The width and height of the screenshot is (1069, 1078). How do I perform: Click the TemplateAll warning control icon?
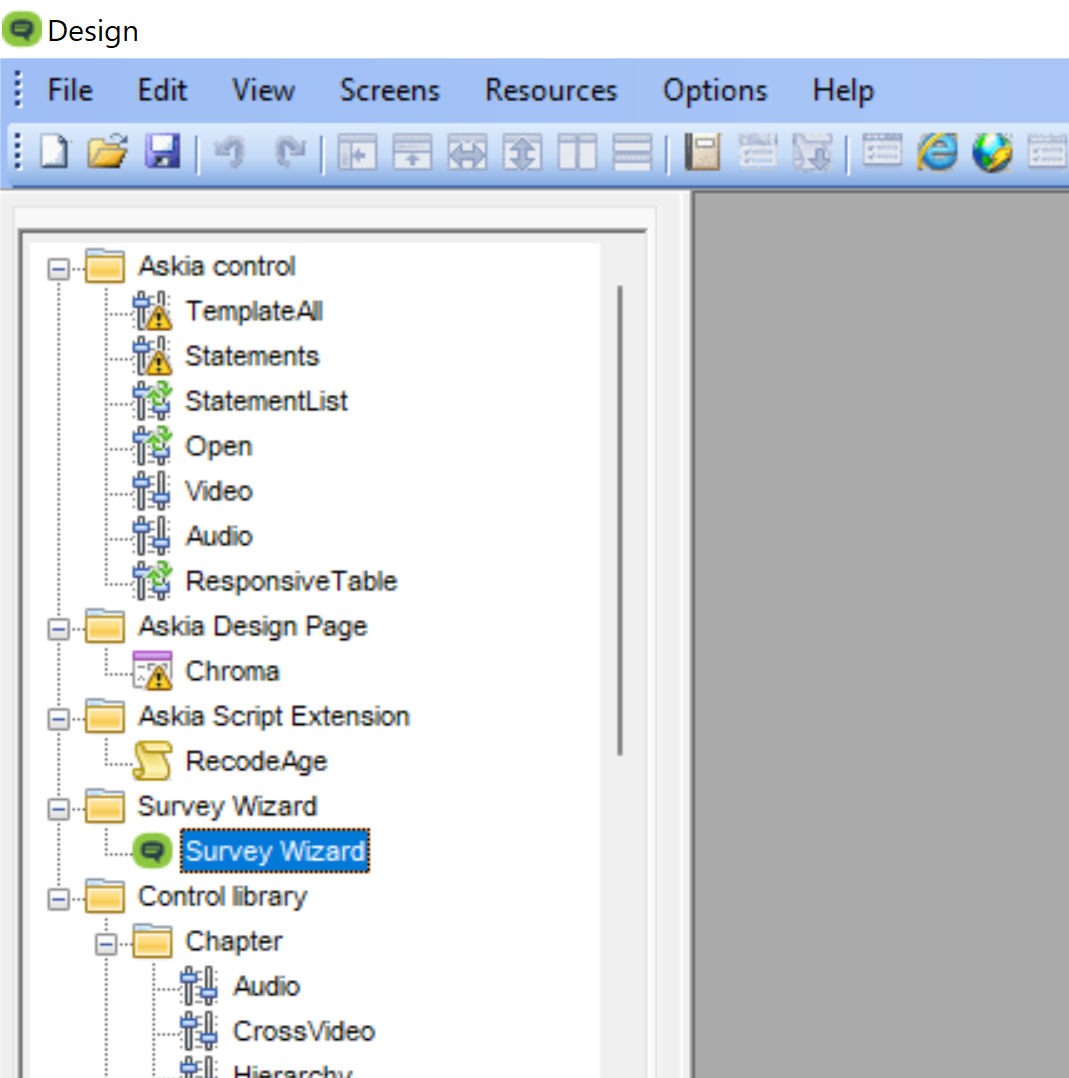coord(152,311)
